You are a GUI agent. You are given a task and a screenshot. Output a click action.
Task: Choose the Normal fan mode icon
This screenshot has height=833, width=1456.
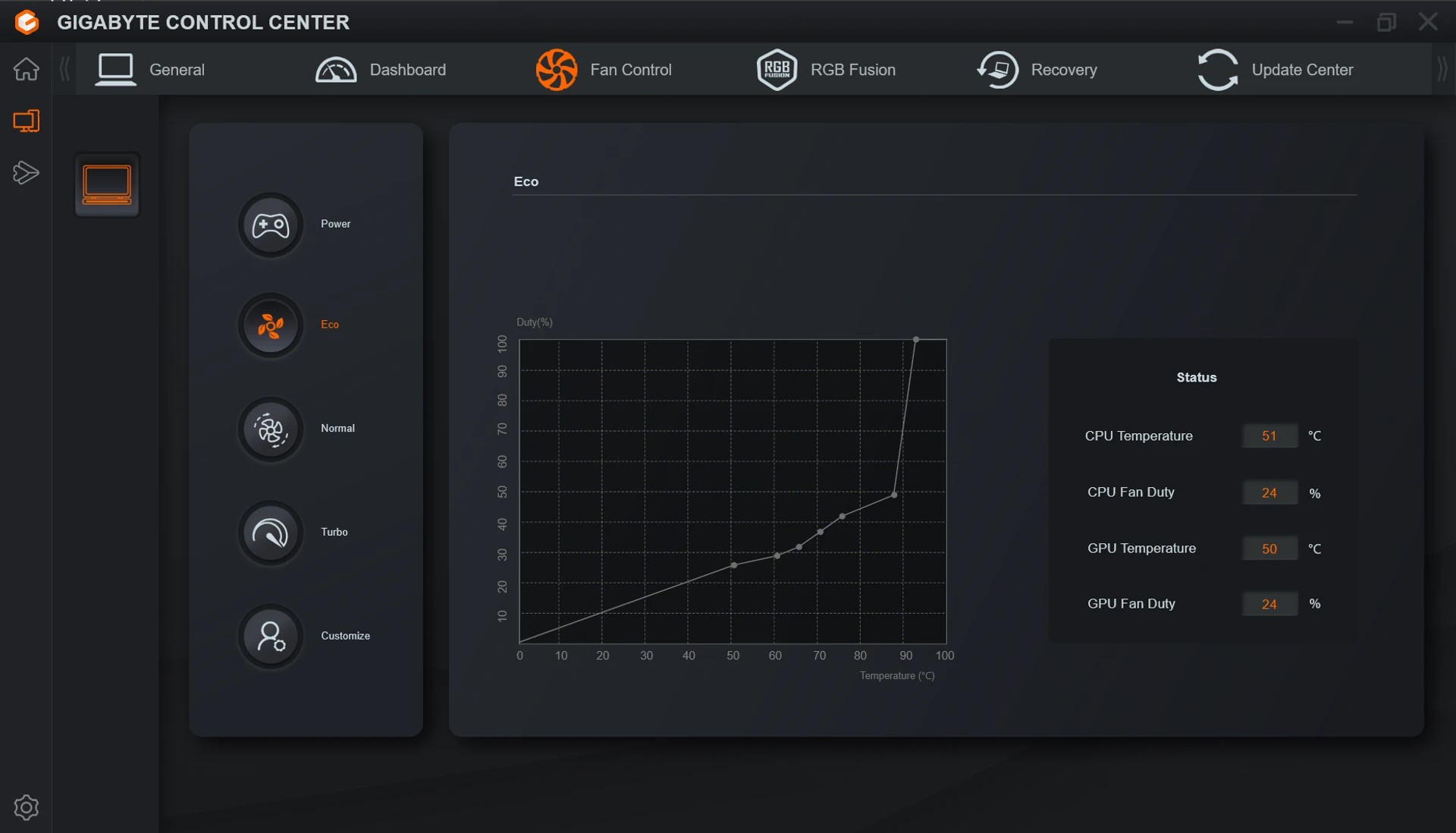(270, 430)
